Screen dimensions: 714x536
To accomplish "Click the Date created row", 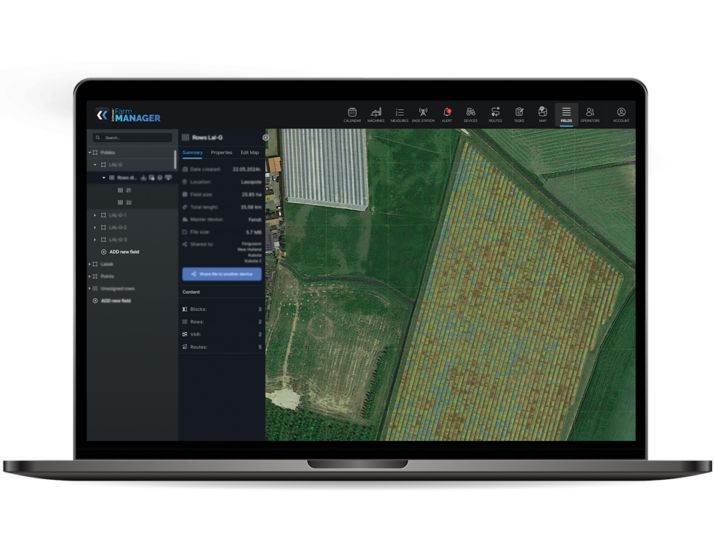I will (222, 169).
